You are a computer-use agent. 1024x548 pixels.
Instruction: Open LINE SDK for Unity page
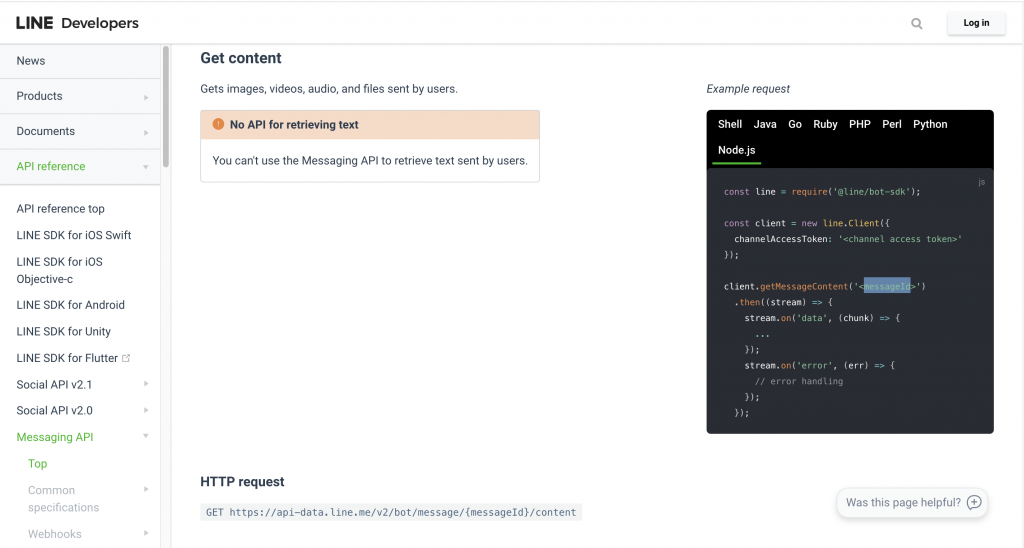click(x=63, y=332)
